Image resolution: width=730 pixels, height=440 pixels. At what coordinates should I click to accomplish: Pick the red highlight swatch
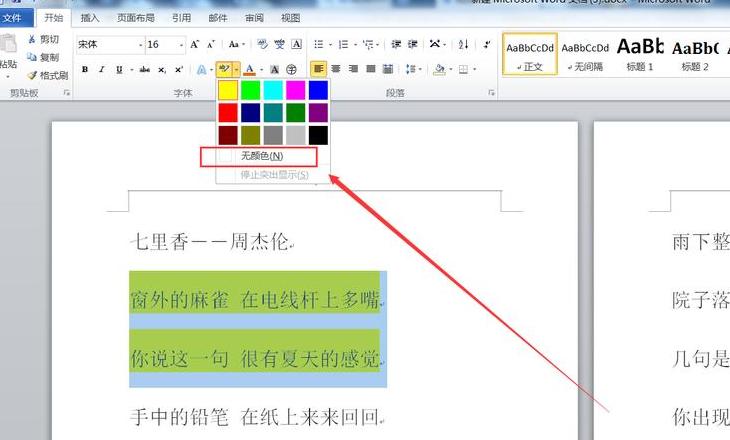coord(228,113)
